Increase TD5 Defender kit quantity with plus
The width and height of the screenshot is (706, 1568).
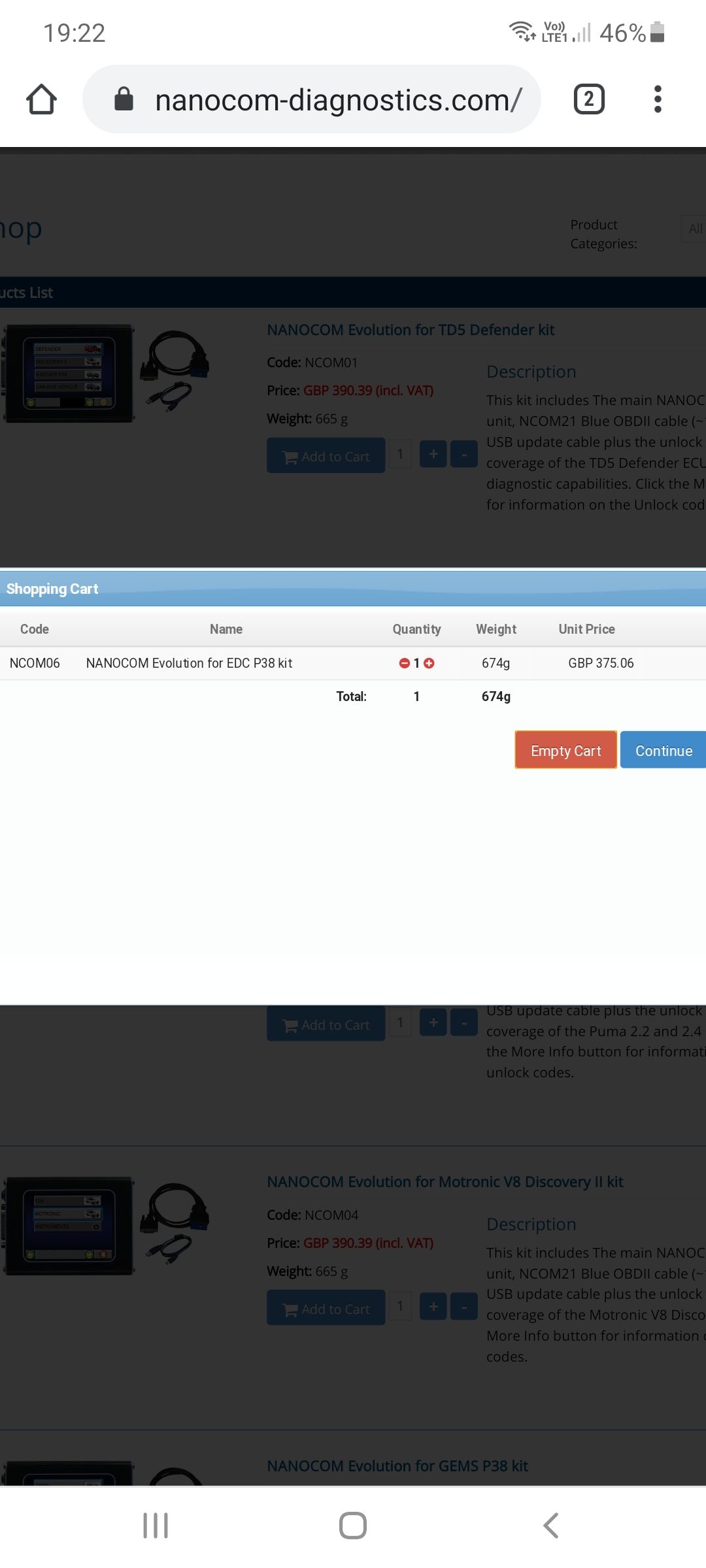[433, 454]
